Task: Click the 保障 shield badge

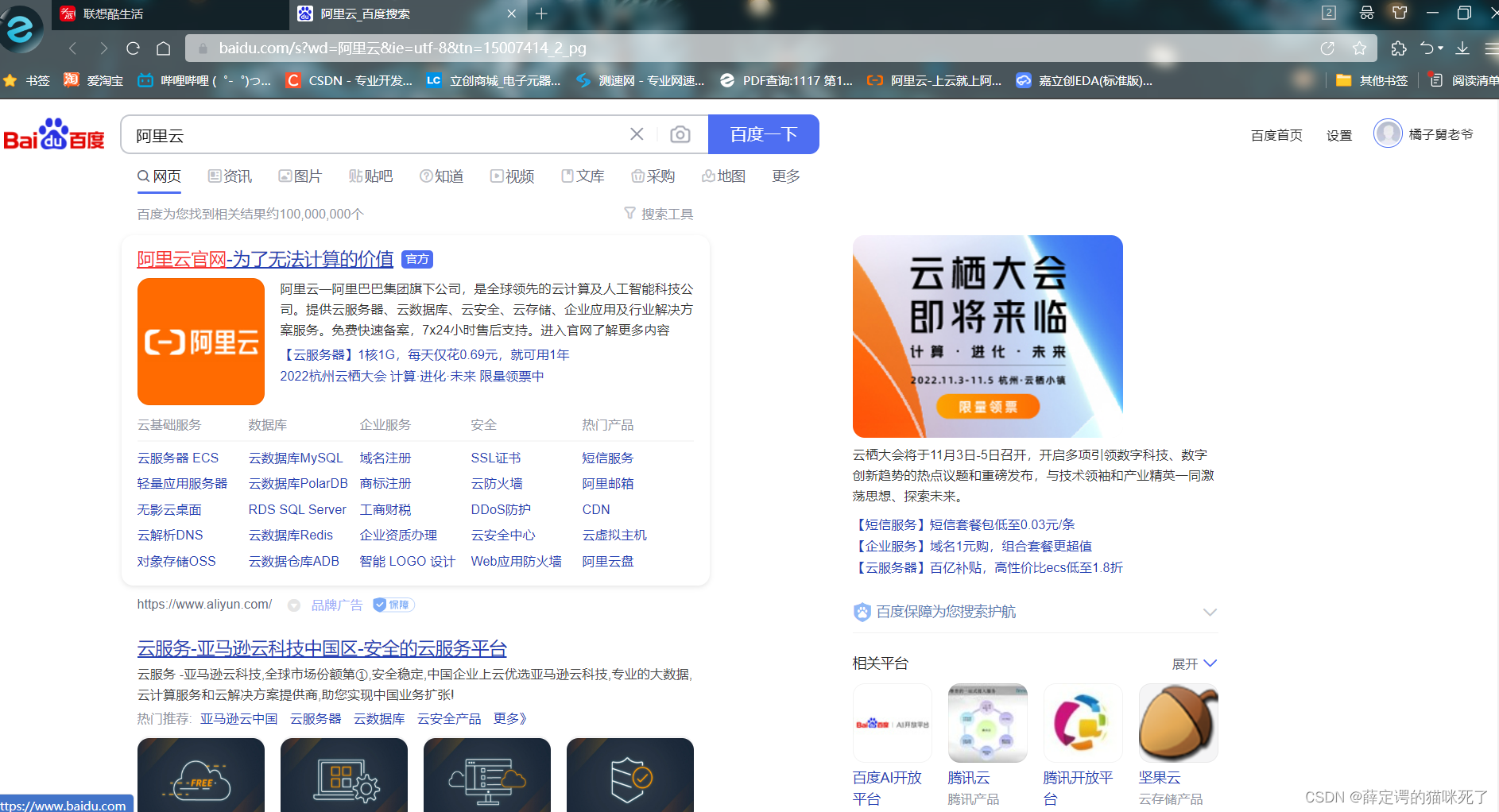Action: (x=393, y=605)
